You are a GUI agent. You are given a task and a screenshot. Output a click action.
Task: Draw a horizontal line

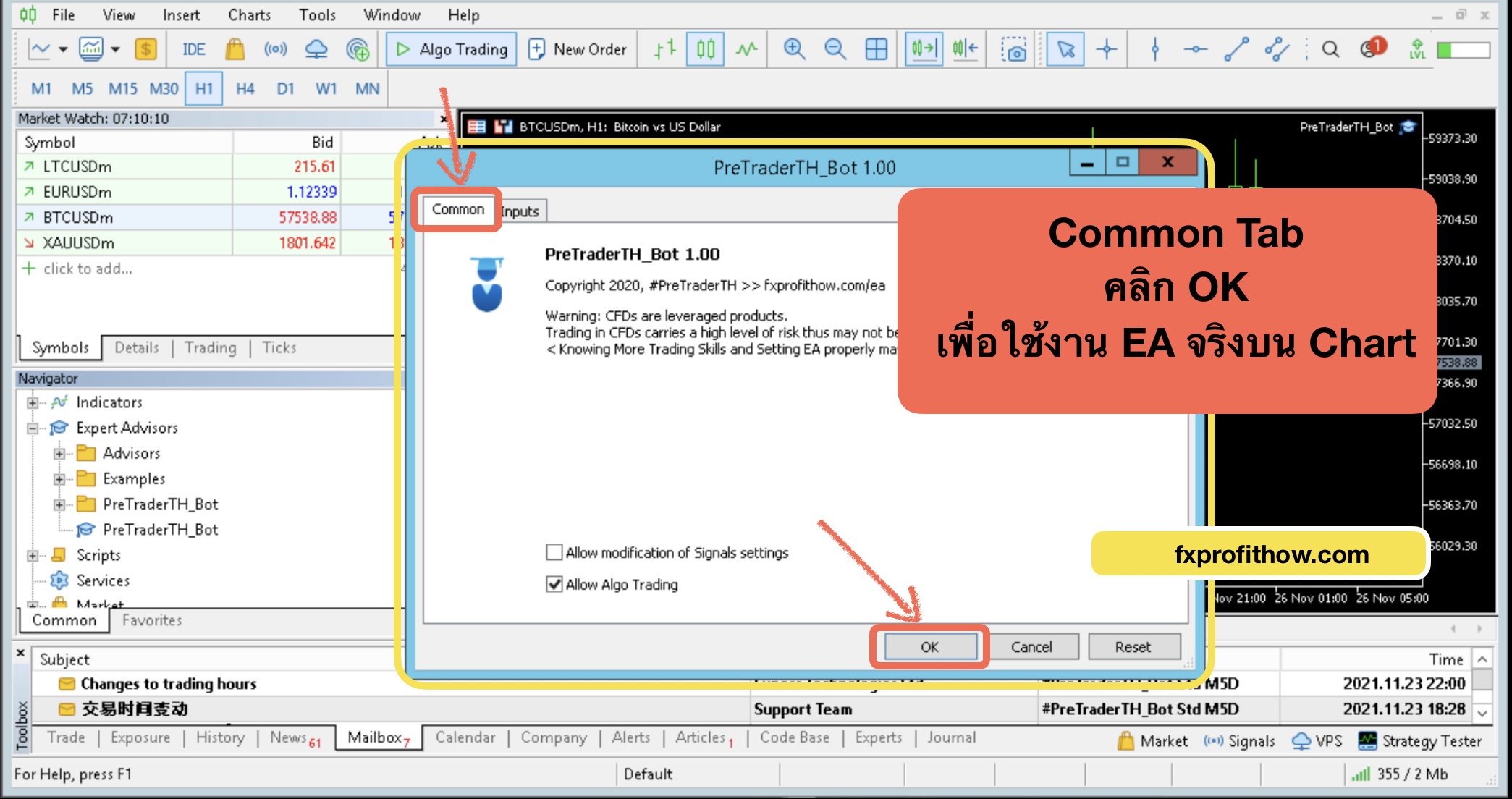point(1196,49)
